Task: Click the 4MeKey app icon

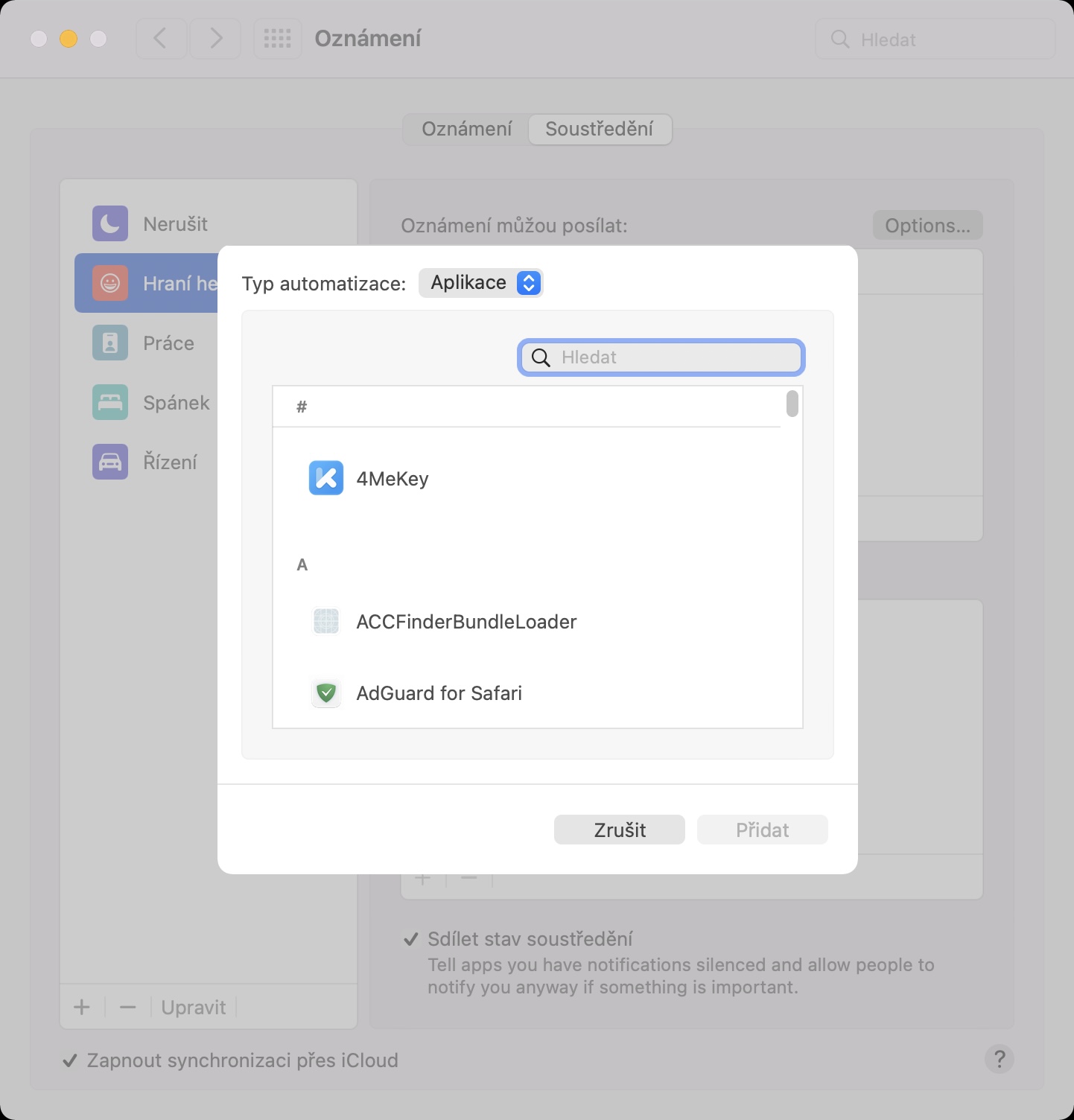Action: point(326,478)
